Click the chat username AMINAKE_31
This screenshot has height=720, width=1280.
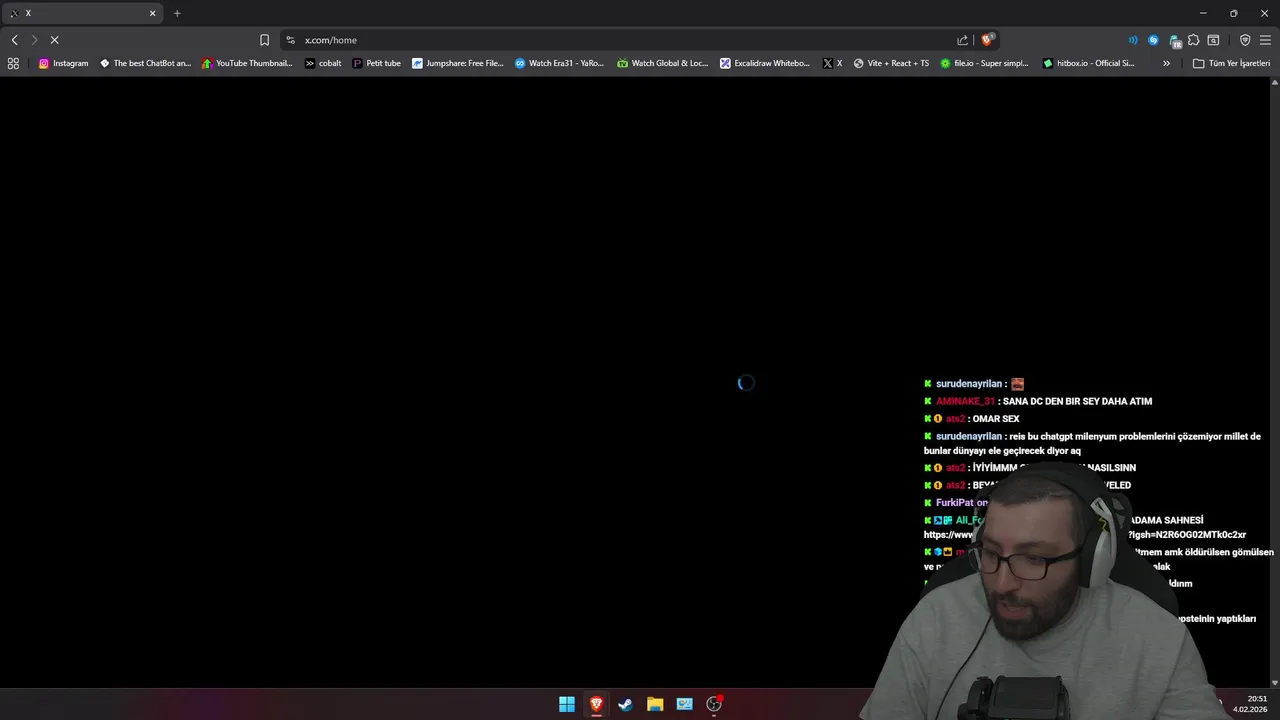[965, 401]
